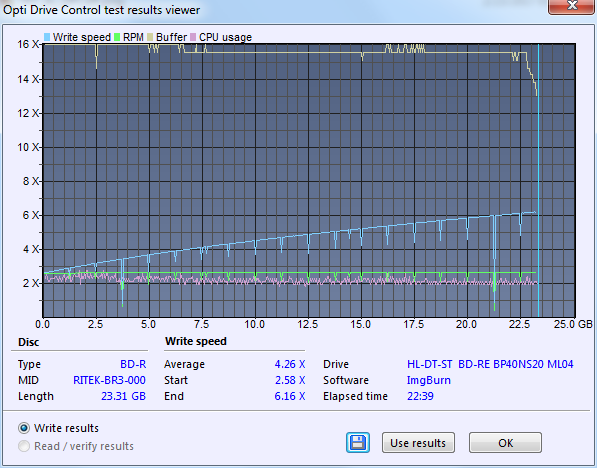Click the green RPM legend swatch

(117, 37)
